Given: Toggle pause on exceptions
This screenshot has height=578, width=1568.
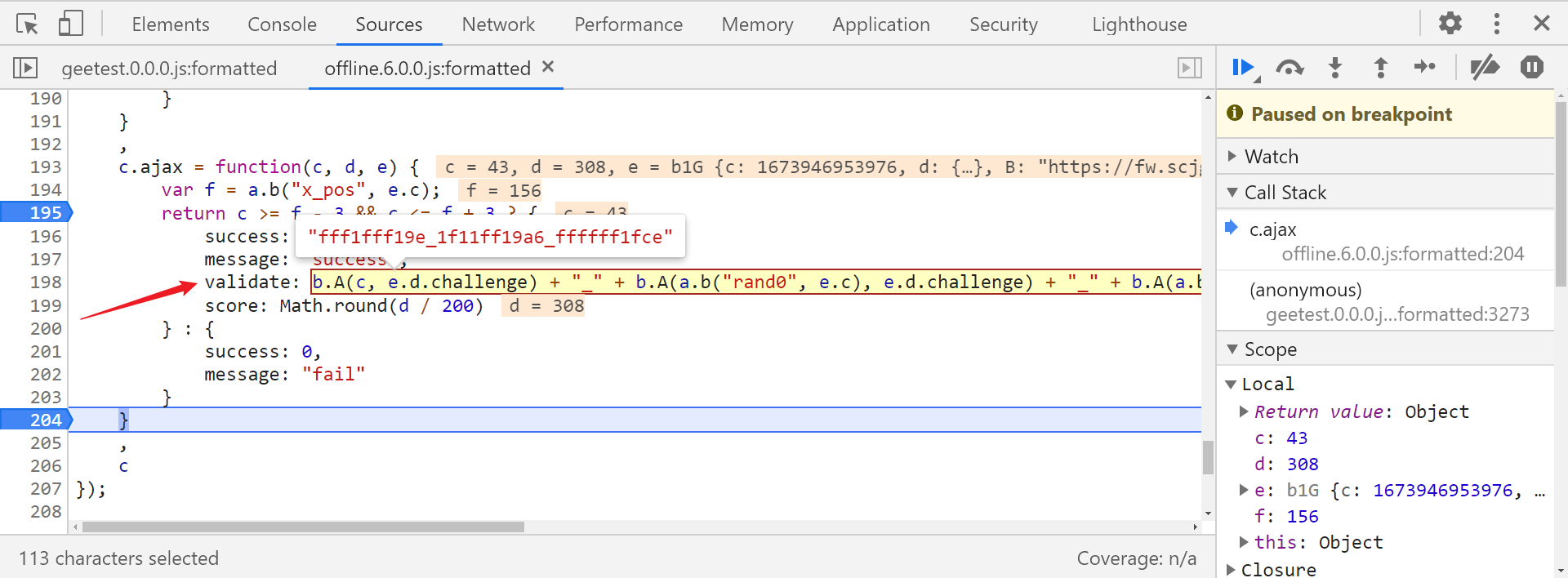Looking at the screenshot, I should click(1531, 67).
